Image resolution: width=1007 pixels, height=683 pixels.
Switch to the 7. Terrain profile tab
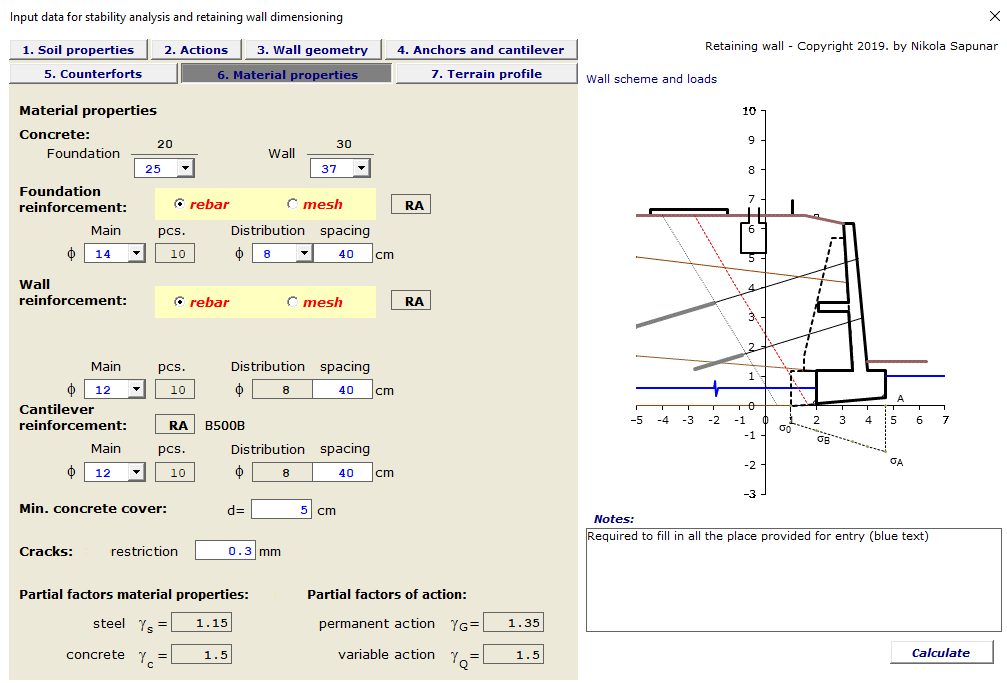coord(485,72)
